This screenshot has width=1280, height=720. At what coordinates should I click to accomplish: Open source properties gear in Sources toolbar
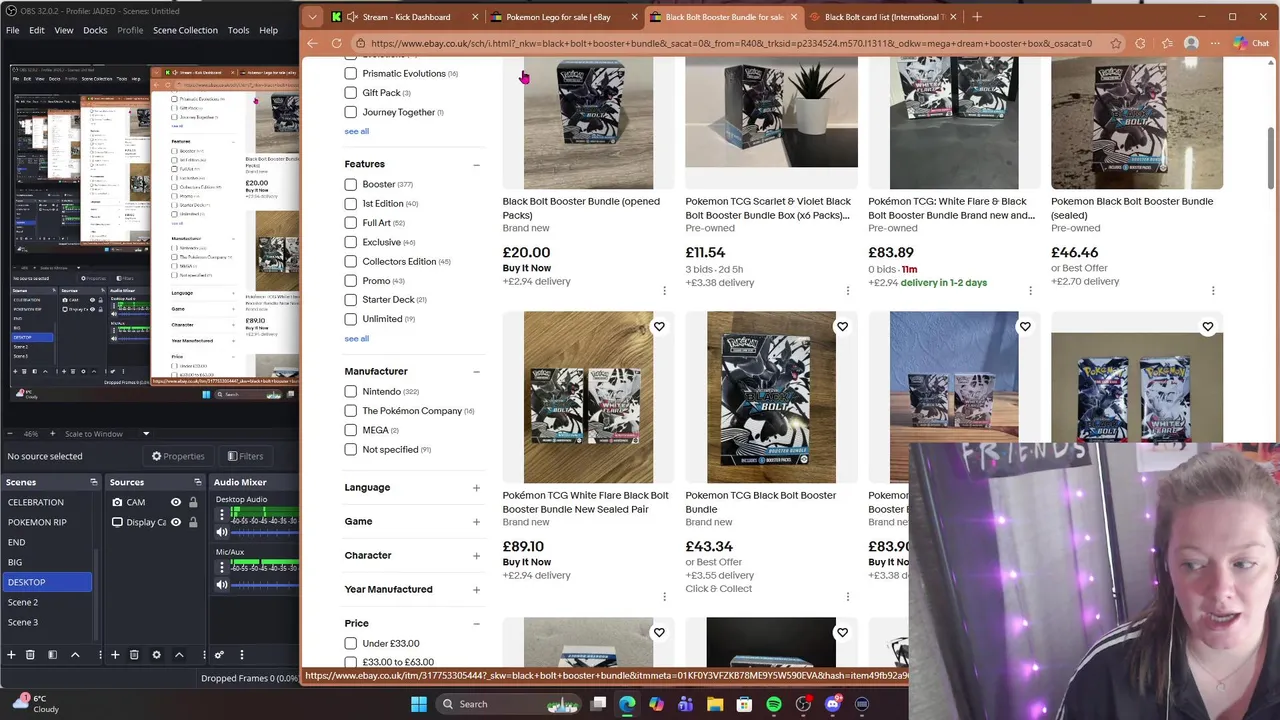click(156, 655)
